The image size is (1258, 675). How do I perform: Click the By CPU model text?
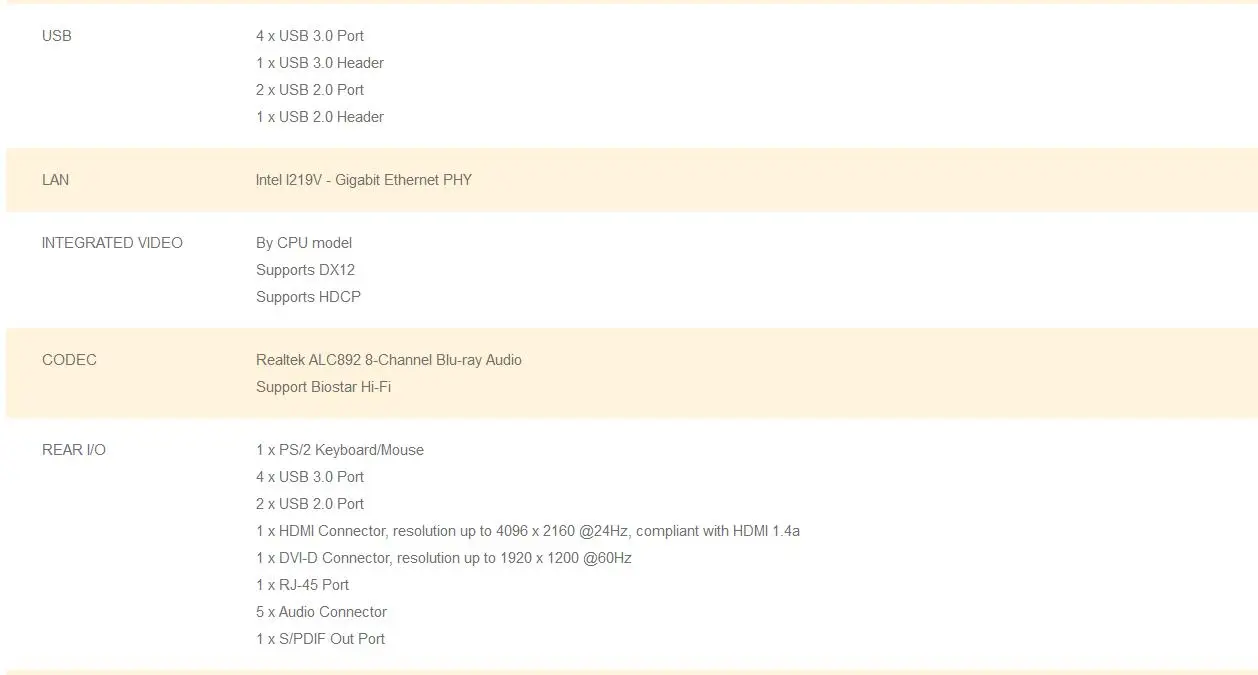[x=304, y=243]
